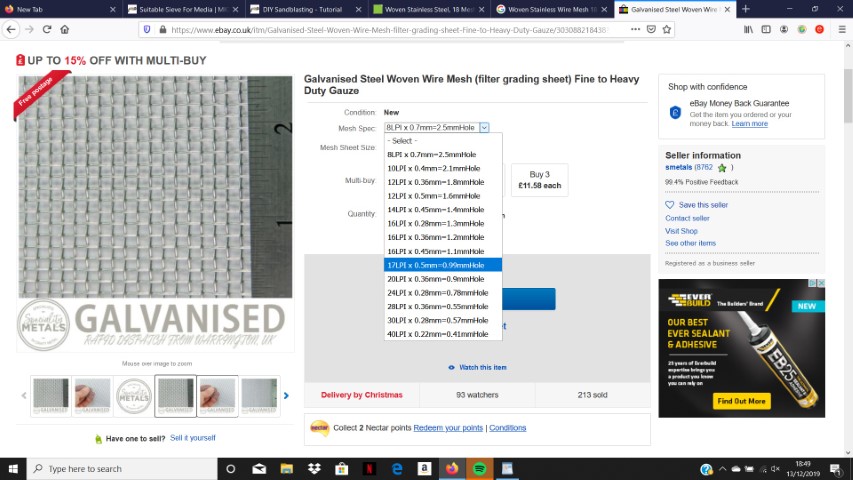
Task: Open the Mesh Spec dropdown arrow
Action: click(x=484, y=127)
